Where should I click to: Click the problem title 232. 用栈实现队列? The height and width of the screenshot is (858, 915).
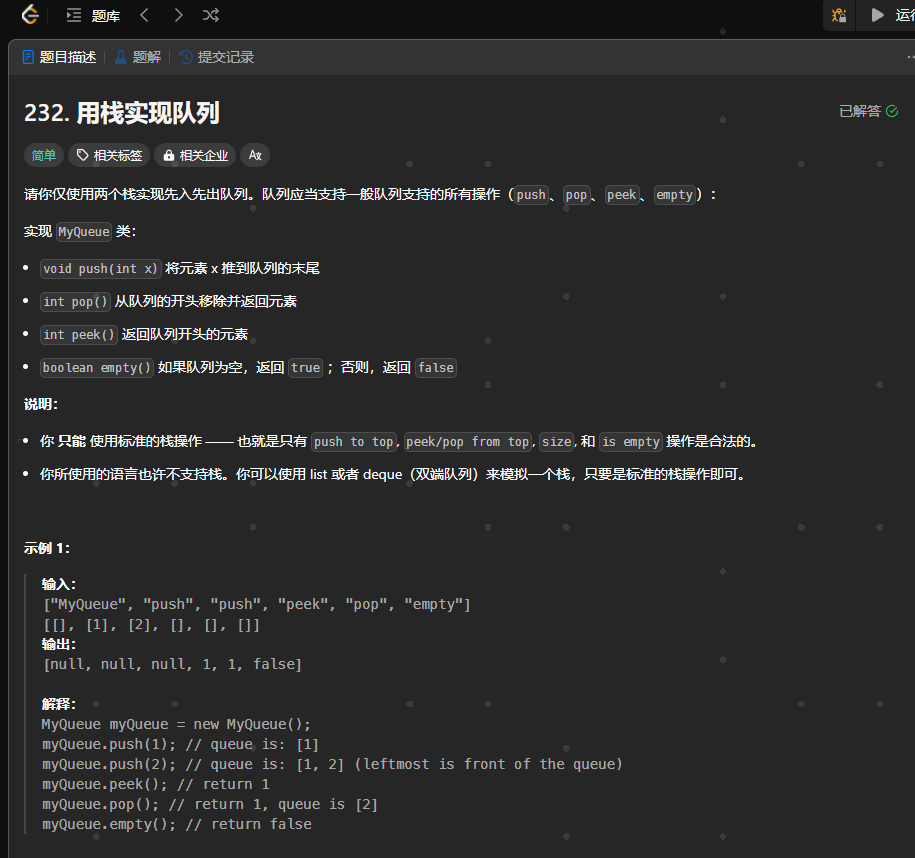(x=122, y=113)
